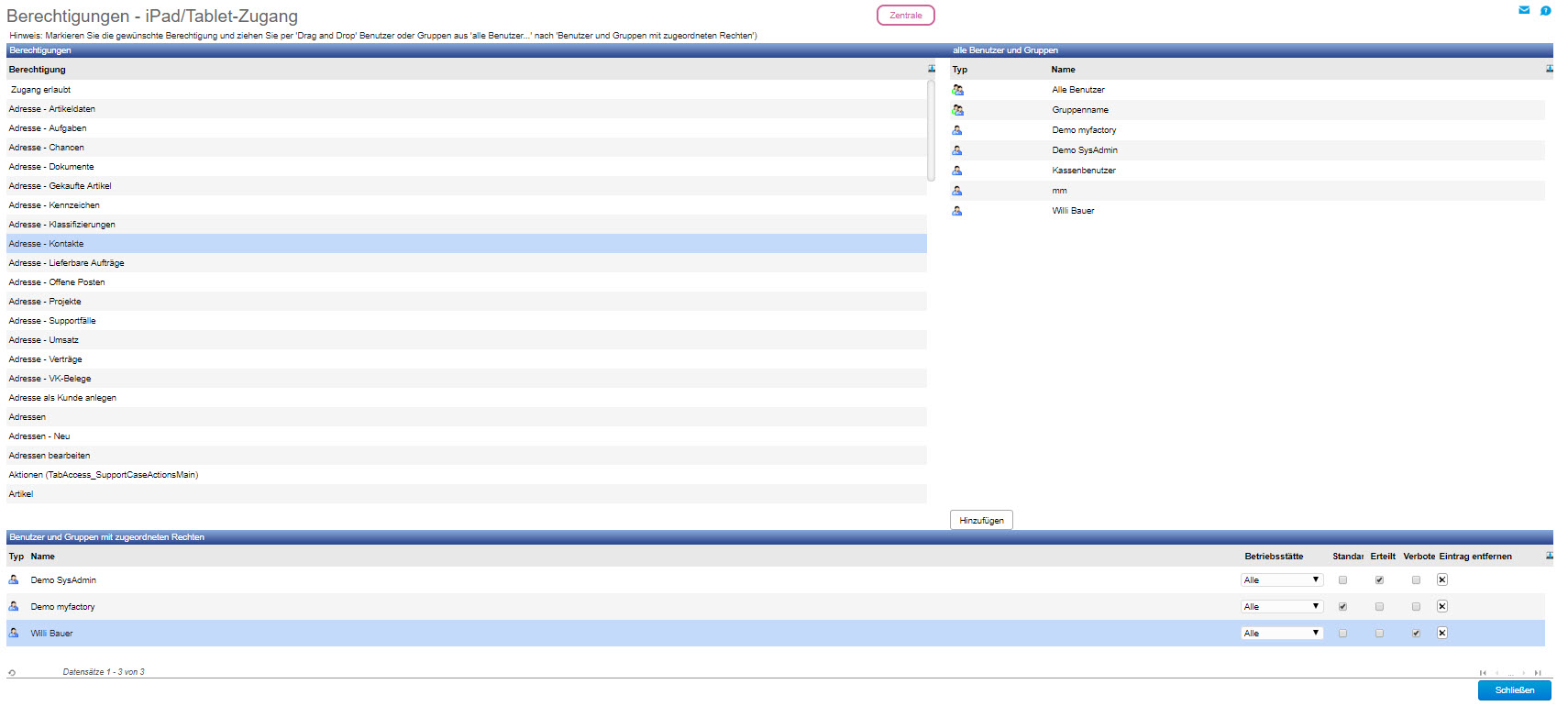Select the 'Adresse - Umsatz' permission

click(44, 340)
